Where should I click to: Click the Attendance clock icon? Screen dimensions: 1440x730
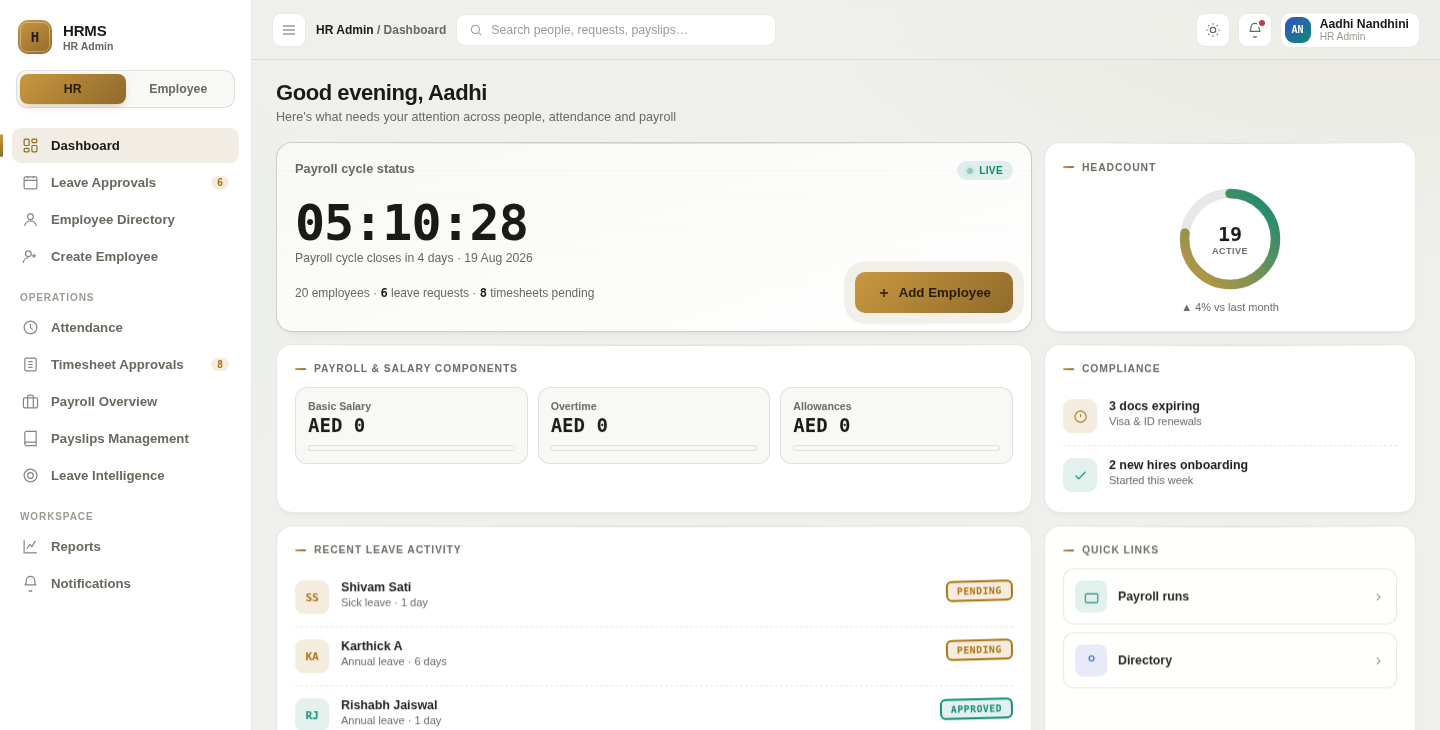pos(30,327)
